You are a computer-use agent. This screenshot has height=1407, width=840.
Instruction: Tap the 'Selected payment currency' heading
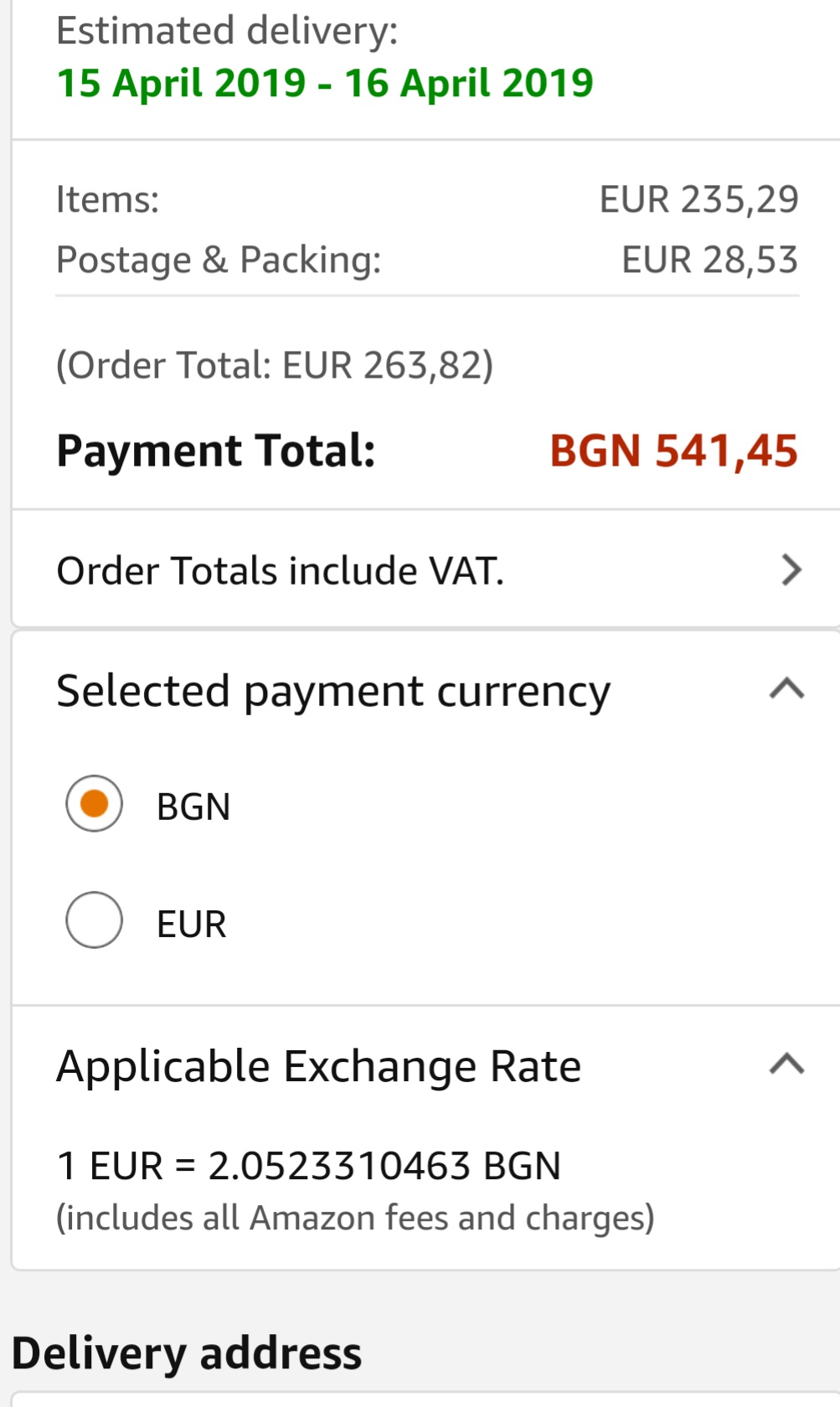coord(333,692)
